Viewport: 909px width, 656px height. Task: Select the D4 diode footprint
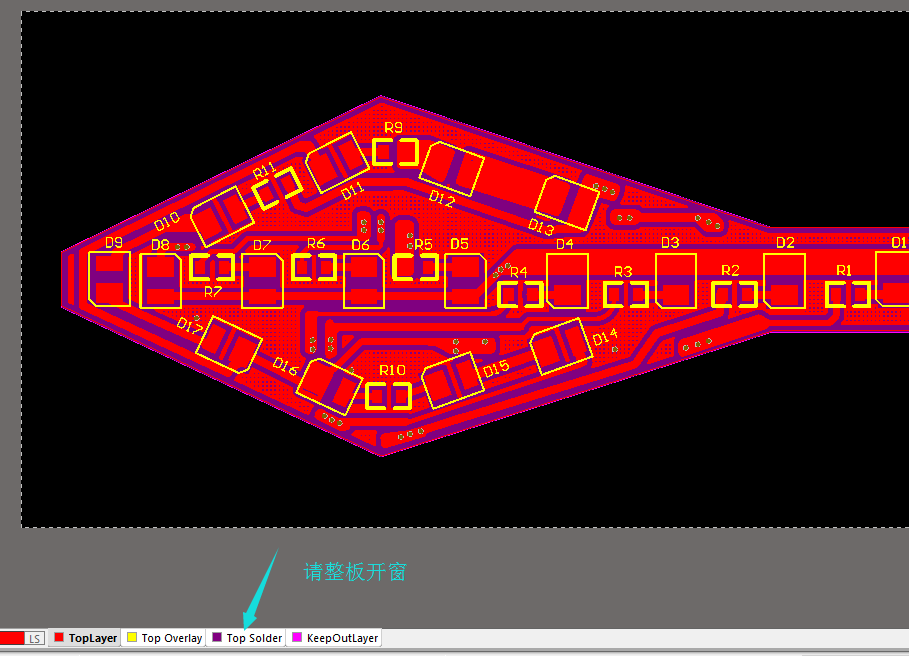[567, 280]
